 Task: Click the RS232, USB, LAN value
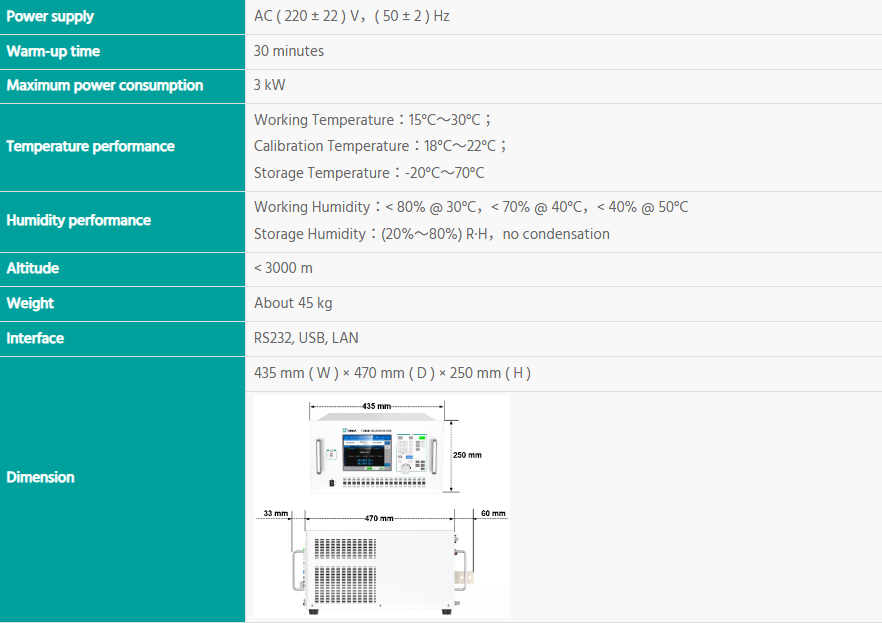point(306,338)
